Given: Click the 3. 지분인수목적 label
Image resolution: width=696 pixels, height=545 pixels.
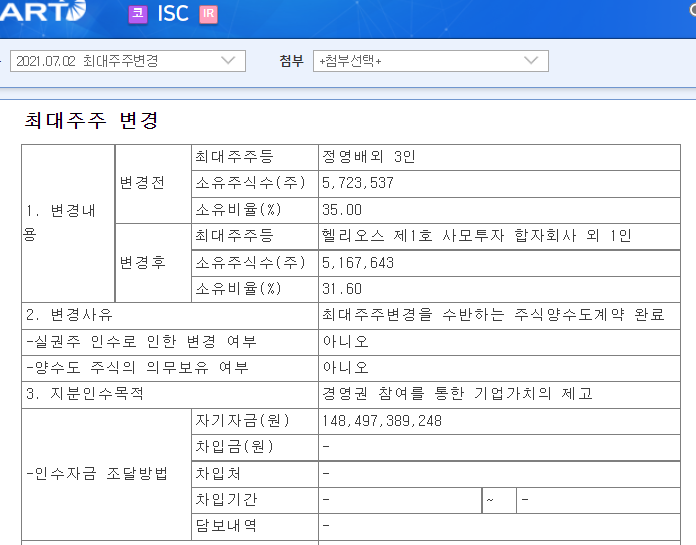Looking at the screenshot, I should pyautogui.click(x=85, y=394).
